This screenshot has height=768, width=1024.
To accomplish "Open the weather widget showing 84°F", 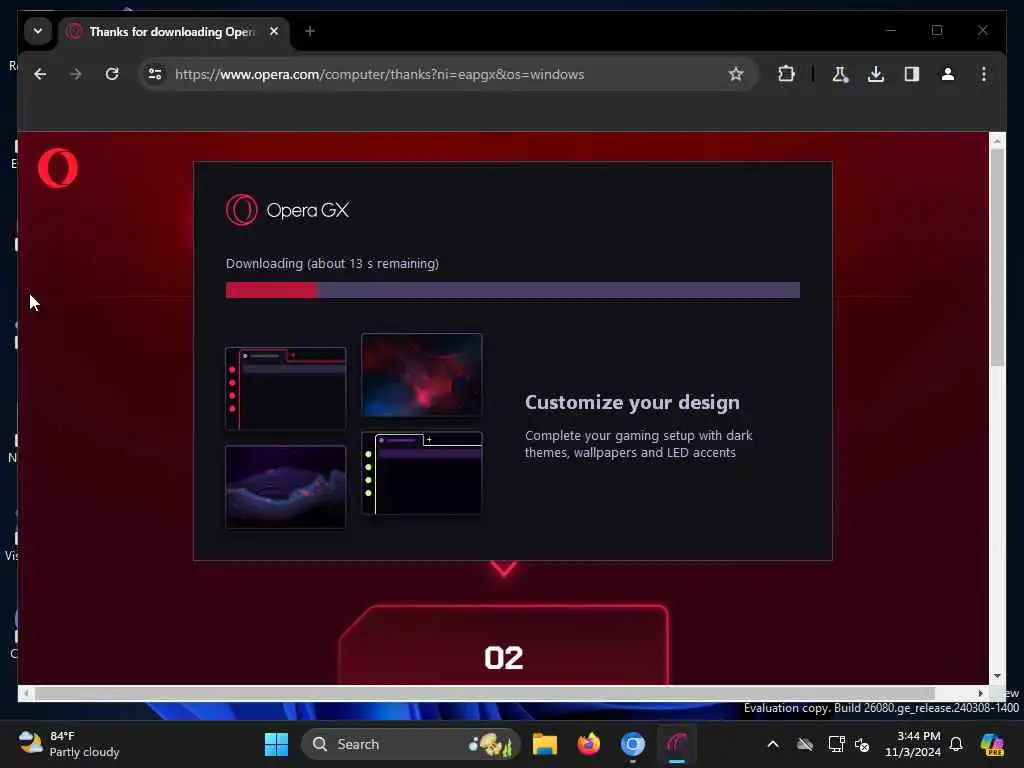I will (x=69, y=744).
